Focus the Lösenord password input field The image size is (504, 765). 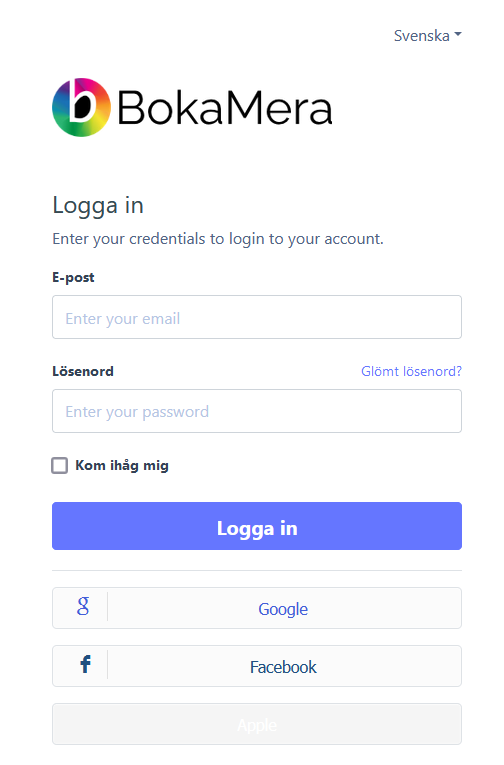(257, 411)
